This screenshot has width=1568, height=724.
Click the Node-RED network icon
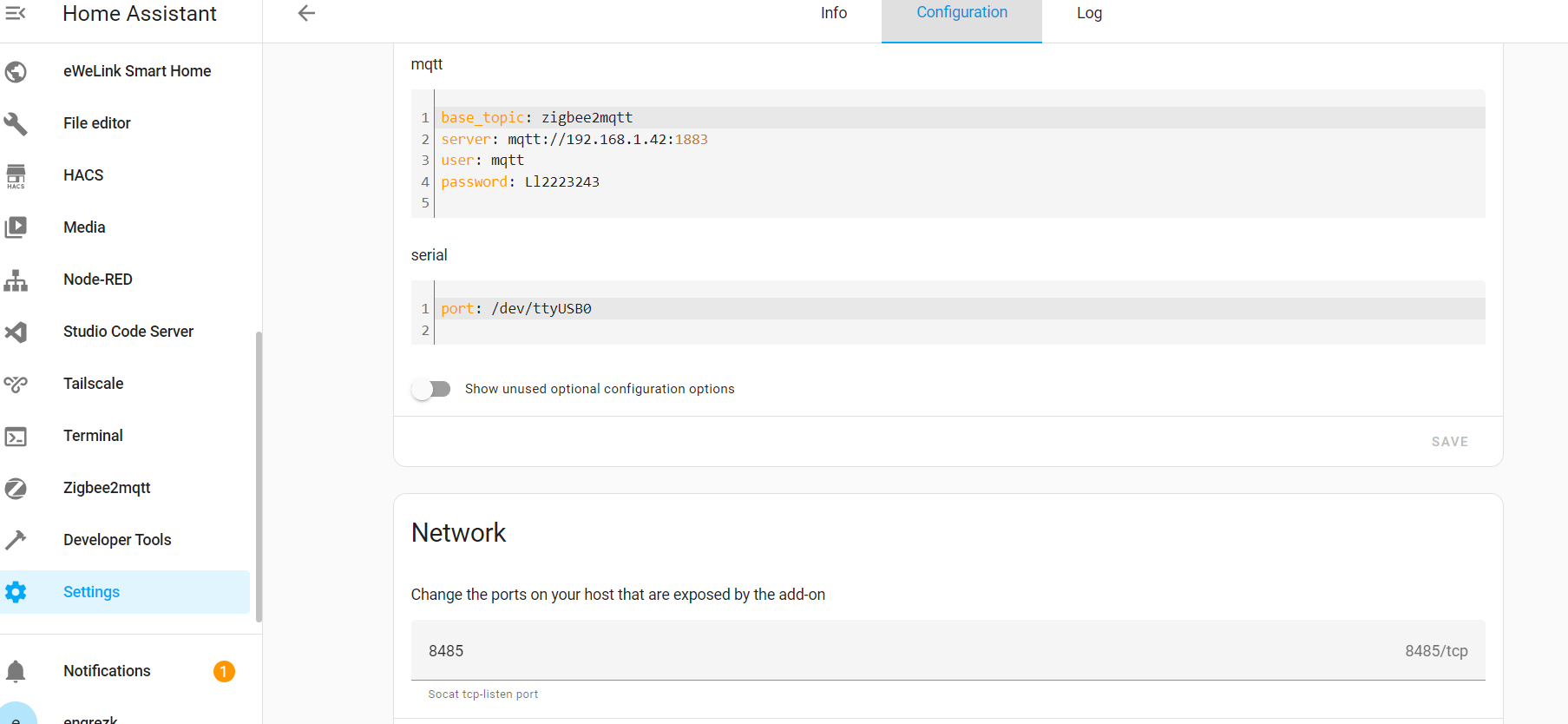pos(16,280)
